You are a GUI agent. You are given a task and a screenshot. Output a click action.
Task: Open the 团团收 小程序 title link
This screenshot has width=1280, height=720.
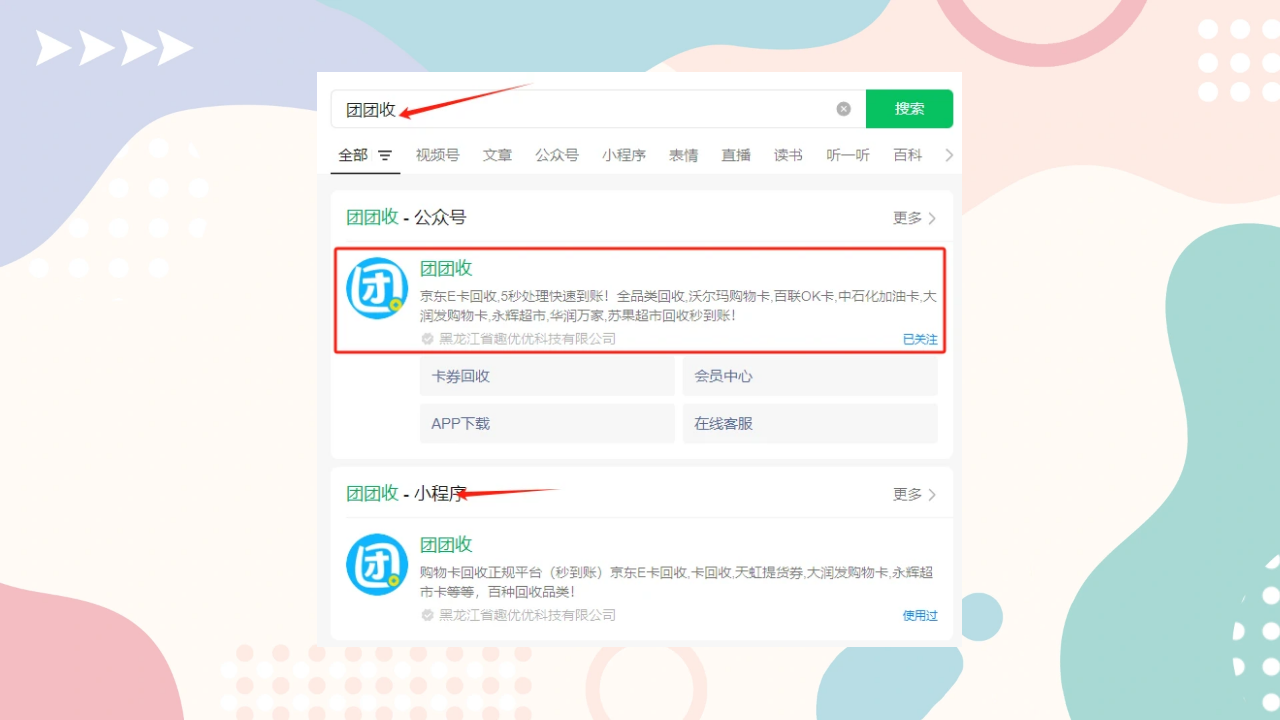pos(446,544)
